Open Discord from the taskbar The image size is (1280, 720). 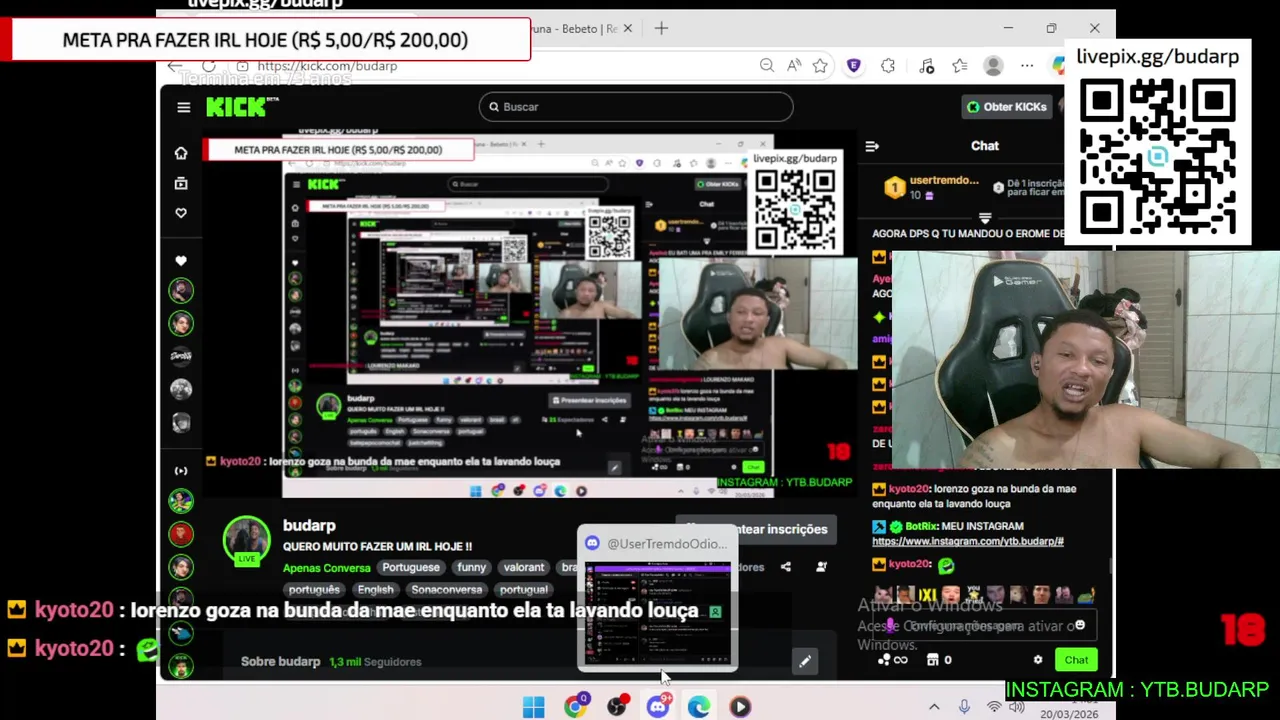pyautogui.click(x=658, y=707)
